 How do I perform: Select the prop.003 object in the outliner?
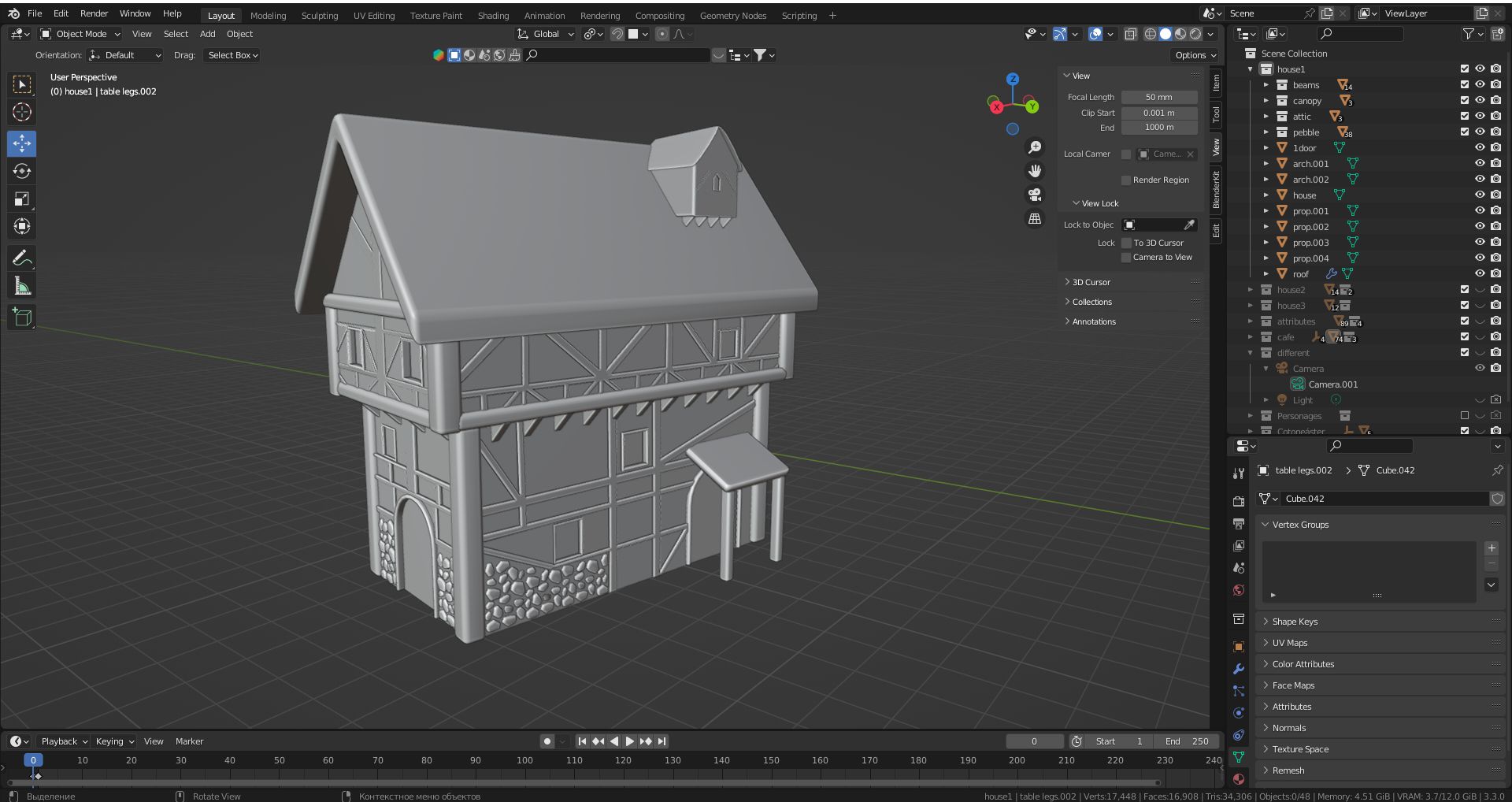[1310, 243]
